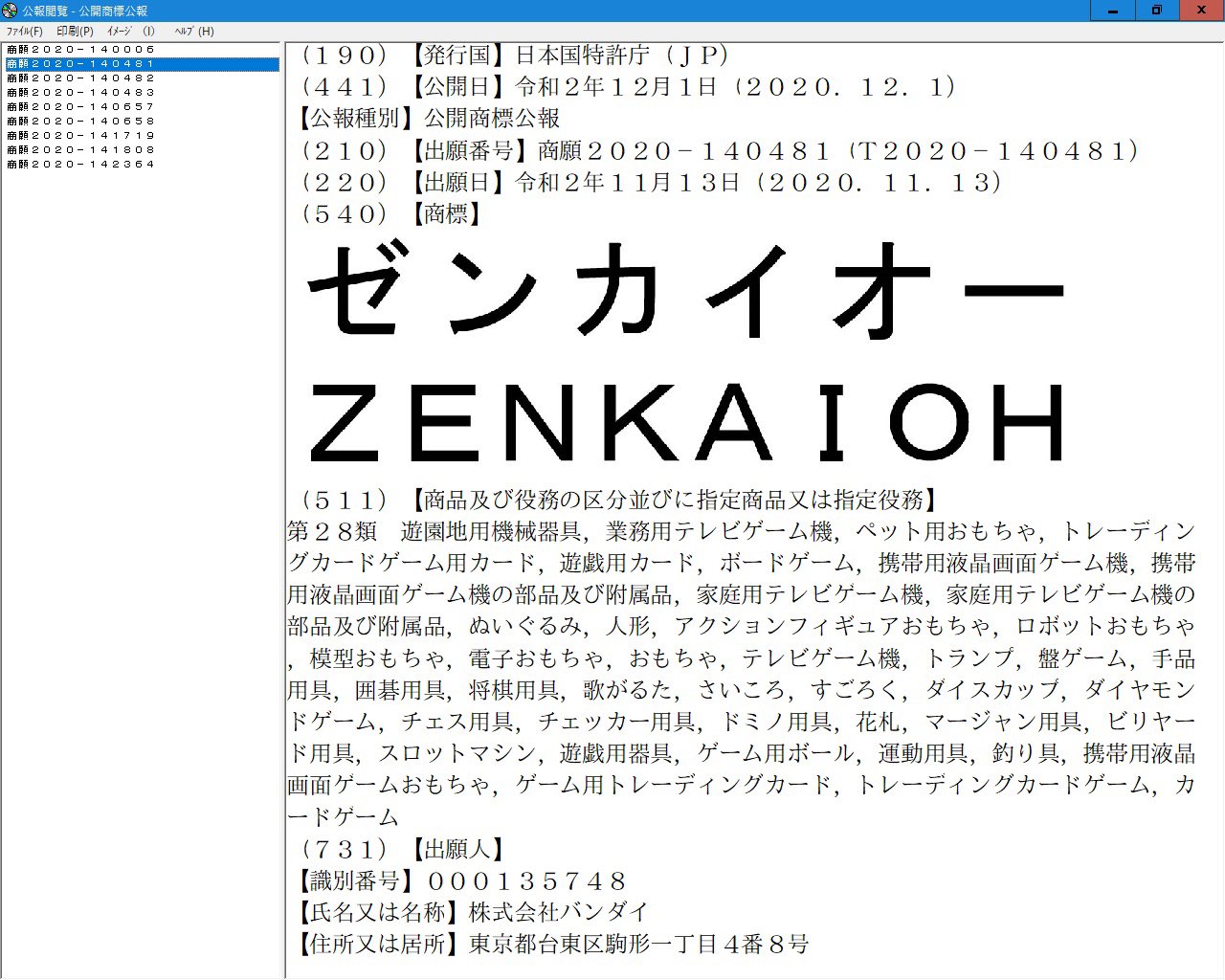Image resolution: width=1225 pixels, height=980 pixels.
Task: Select list entry 商願2020-141719
Action: [80, 136]
